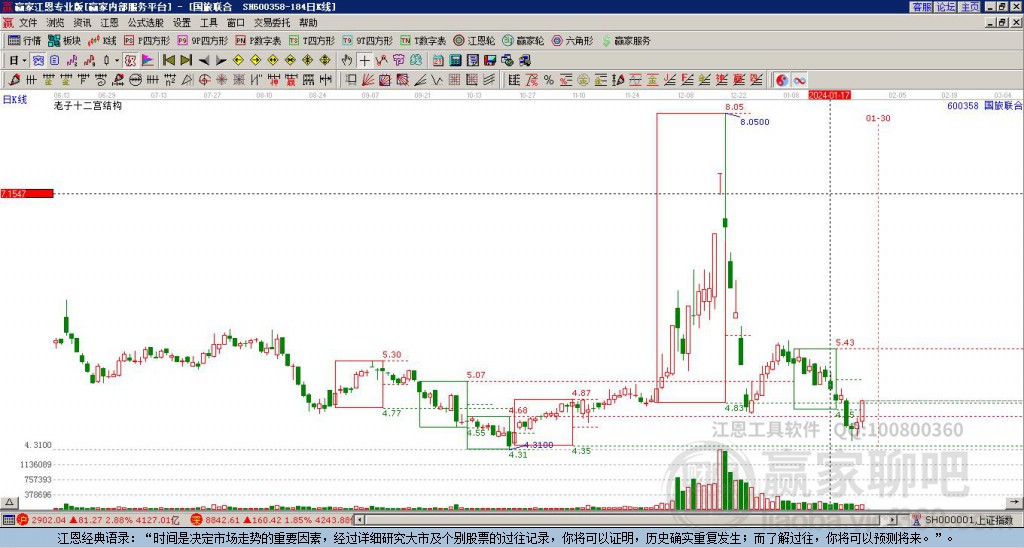This screenshot has height=548, width=1024.
Task: Open the 资讯 menu
Action: pyautogui.click(x=82, y=23)
